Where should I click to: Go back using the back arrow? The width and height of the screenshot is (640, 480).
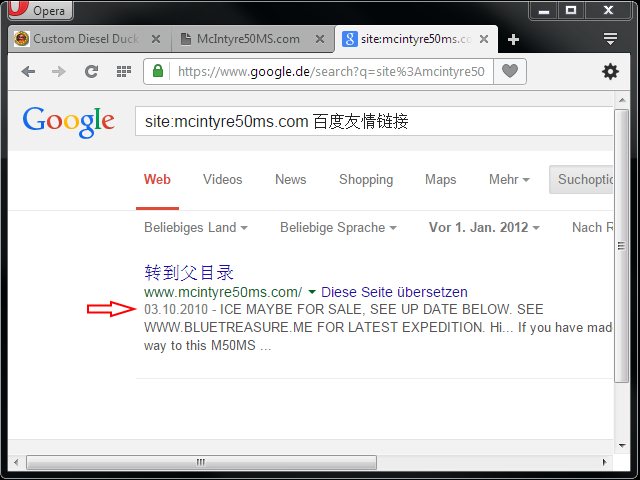pyautogui.click(x=28, y=72)
